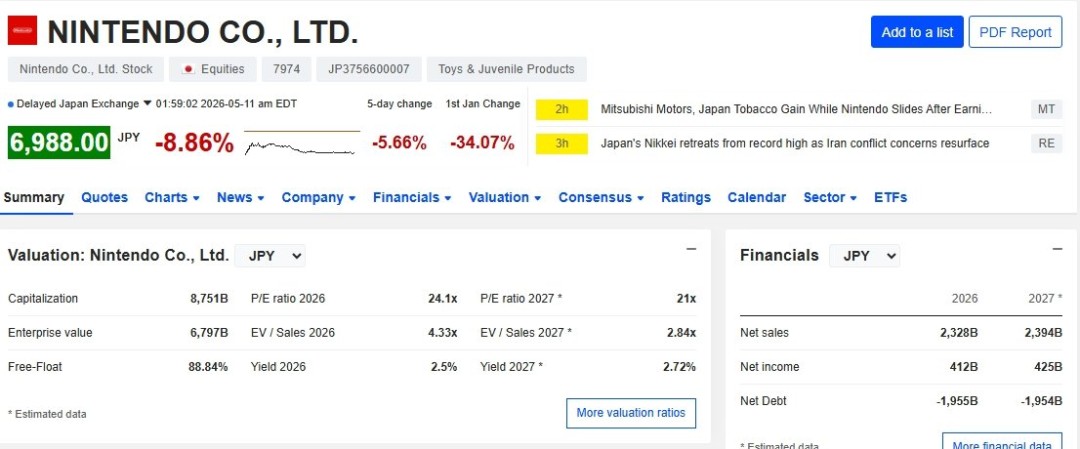The width and height of the screenshot is (1080, 449).
Task: Click the Capitalization value 8,751B
Action: [209, 299]
